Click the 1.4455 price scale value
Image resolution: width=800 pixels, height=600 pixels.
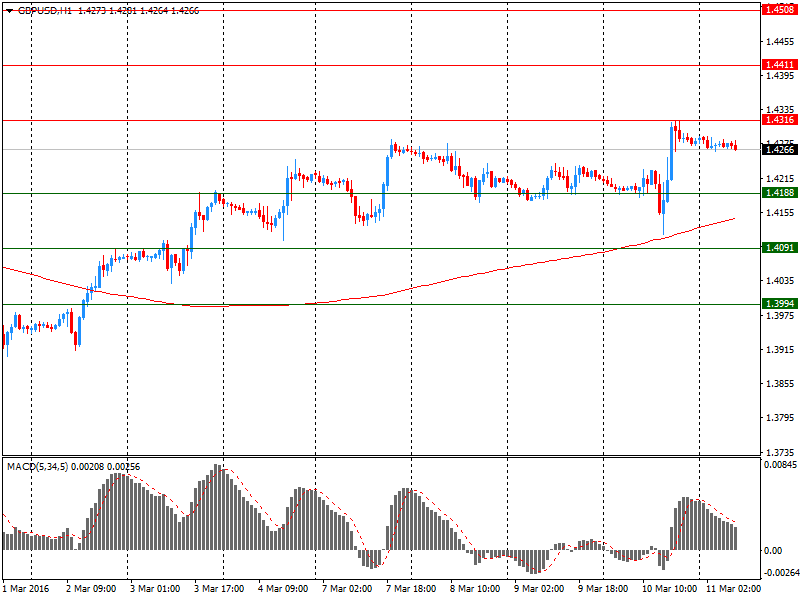point(781,42)
